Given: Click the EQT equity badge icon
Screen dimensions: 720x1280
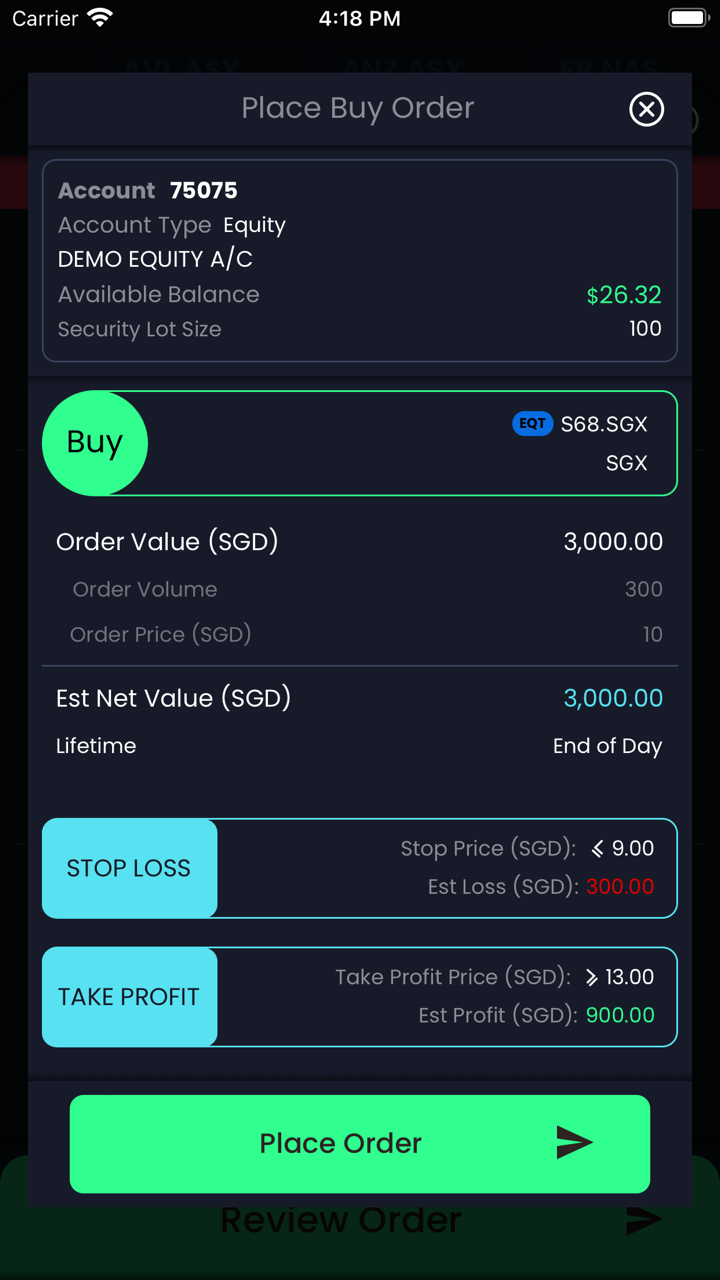Looking at the screenshot, I should pyautogui.click(x=532, y=424).
